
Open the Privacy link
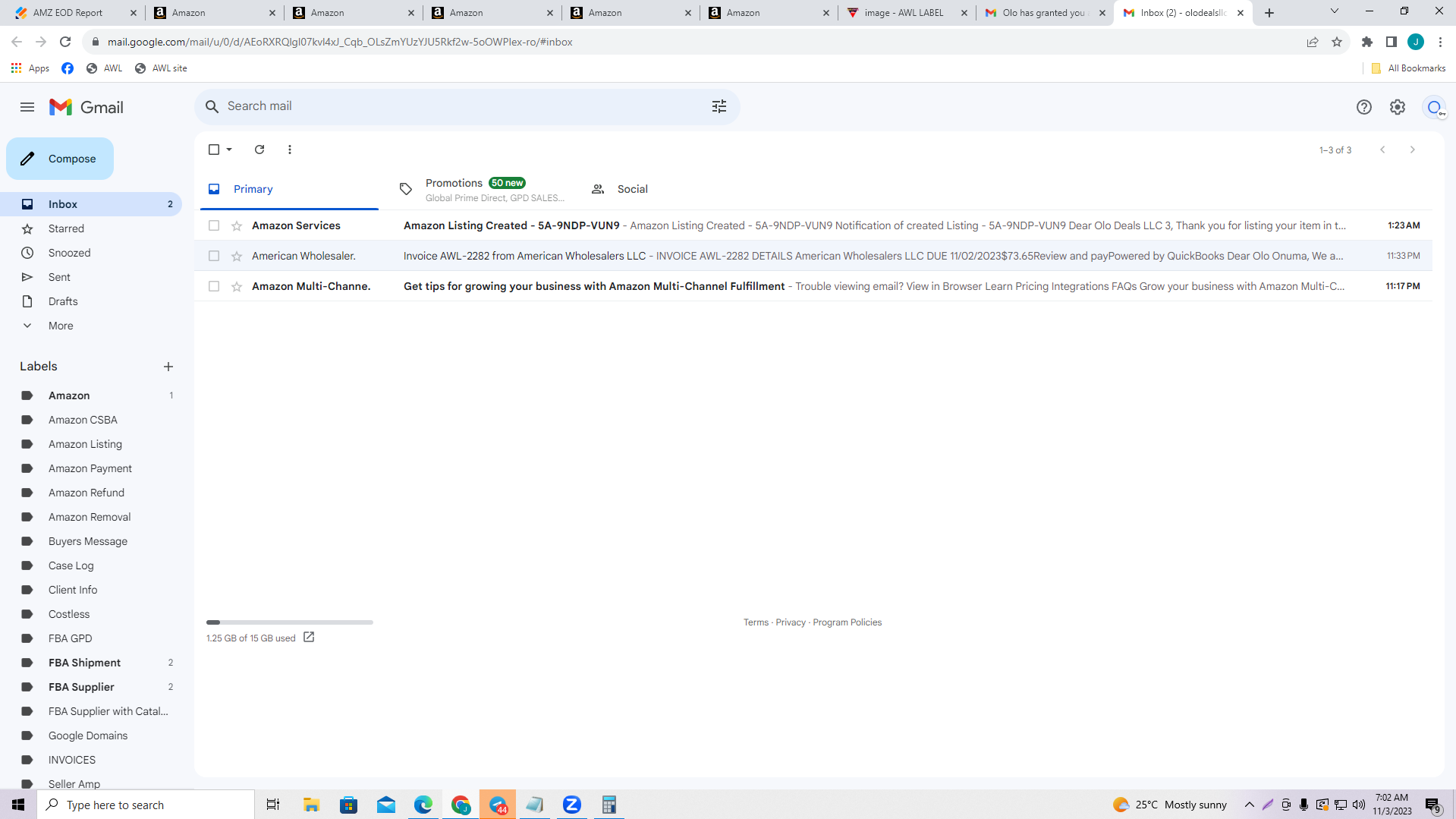point(791,622)
